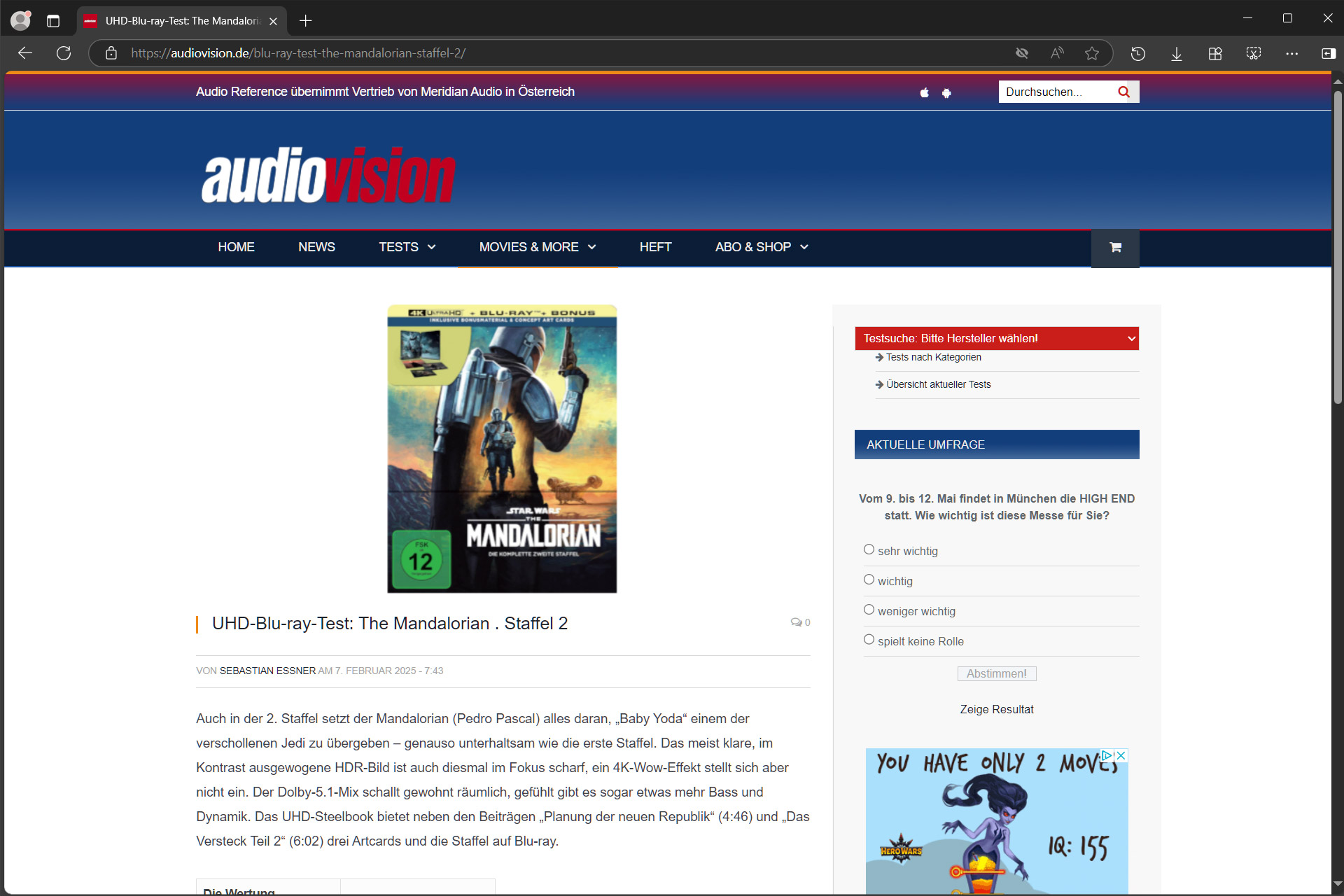Open the HEFT menu item

click(x=655, y=247)
